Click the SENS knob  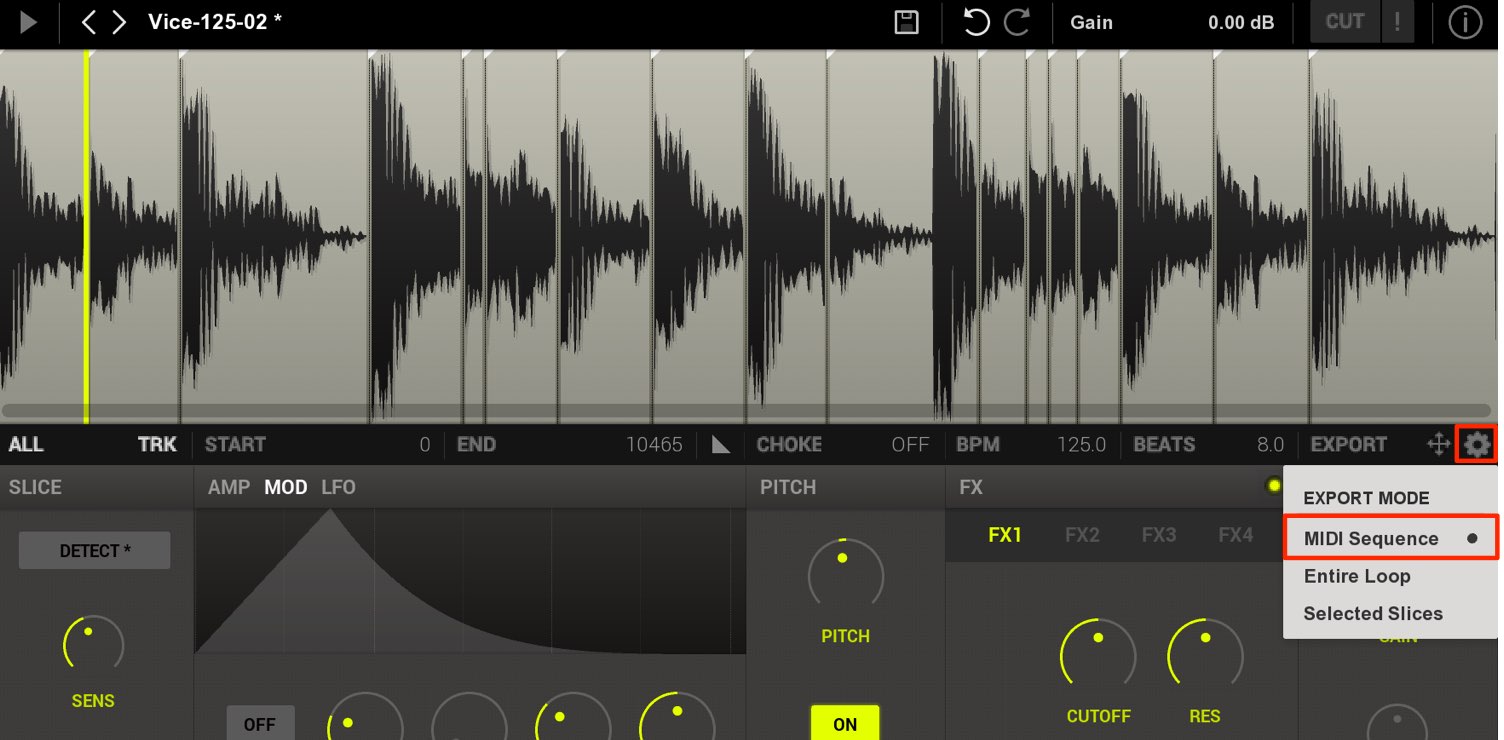click(93, 645)
